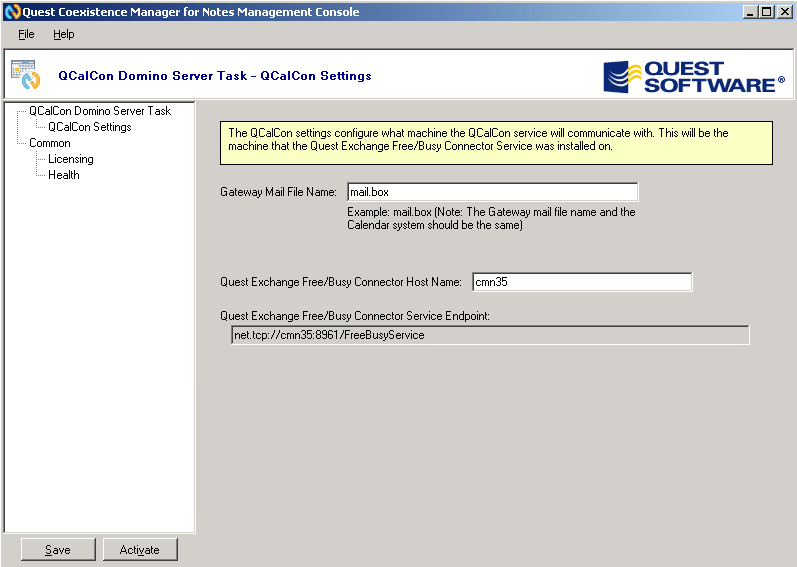Click the 'Gateway Mail File Name:' label
Screen dimensions: 797x567
click(278, 192)
